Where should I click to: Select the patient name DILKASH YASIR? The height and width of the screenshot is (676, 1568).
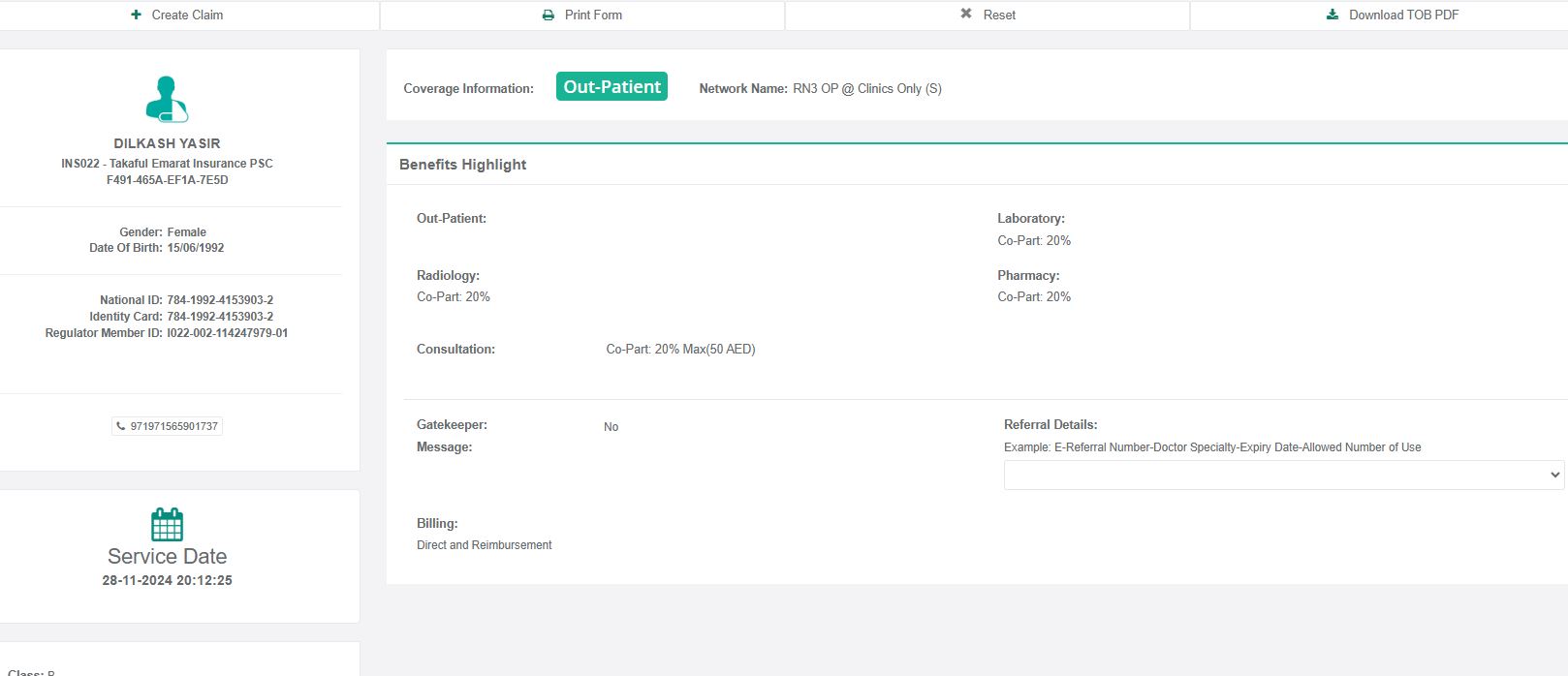(167, 143)
